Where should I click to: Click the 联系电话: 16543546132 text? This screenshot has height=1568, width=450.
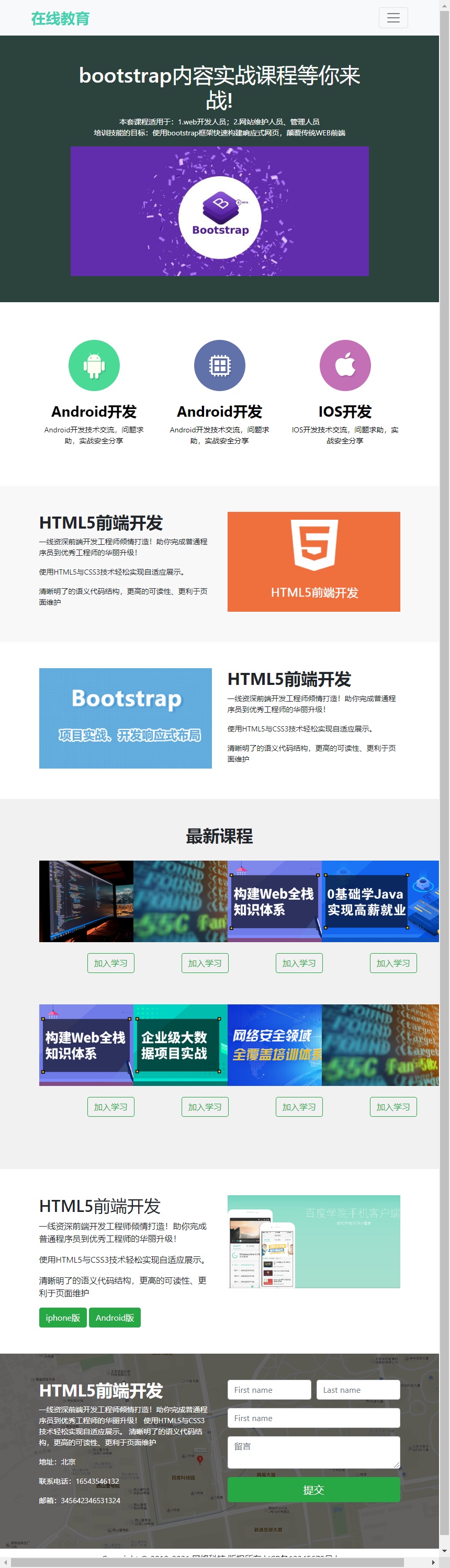click(x=79, y=1481)
